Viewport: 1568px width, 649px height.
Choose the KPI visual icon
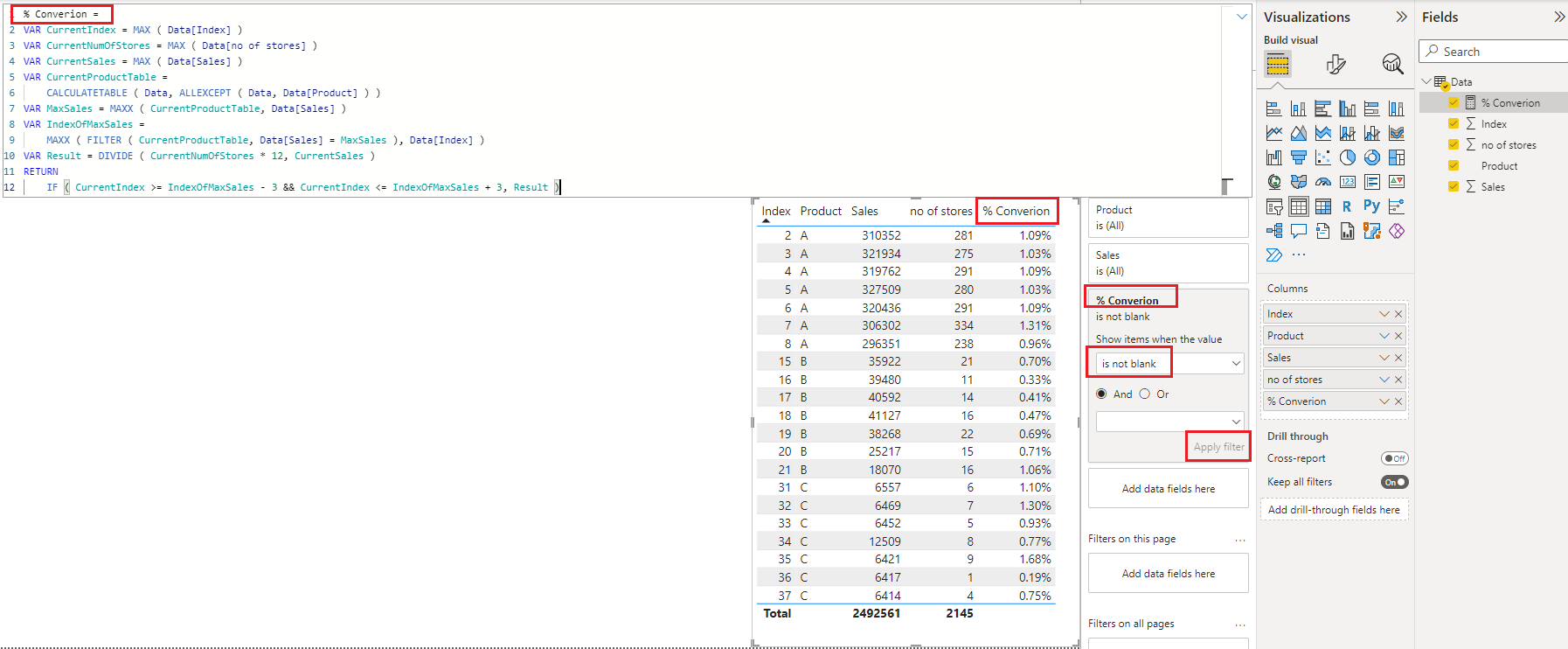click(1396, 182)
